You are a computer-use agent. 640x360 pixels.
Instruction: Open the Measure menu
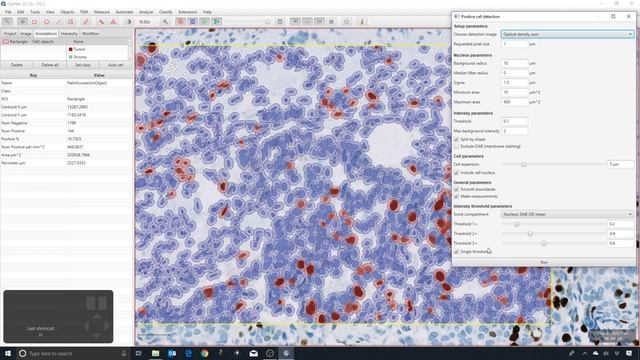(x=102, y=12)
